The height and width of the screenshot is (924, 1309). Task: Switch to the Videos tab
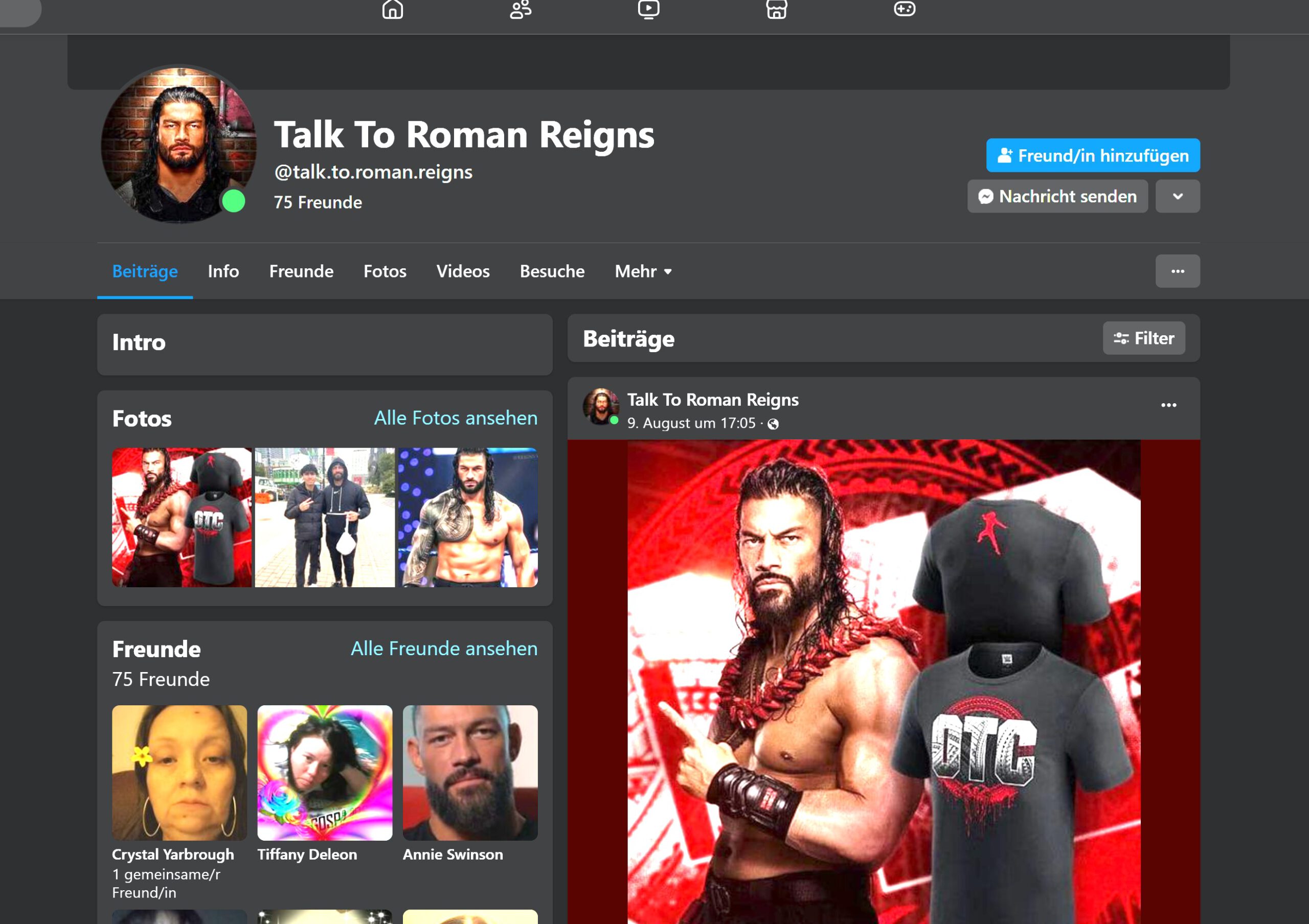pyautogui.click(x=462, y=271)
